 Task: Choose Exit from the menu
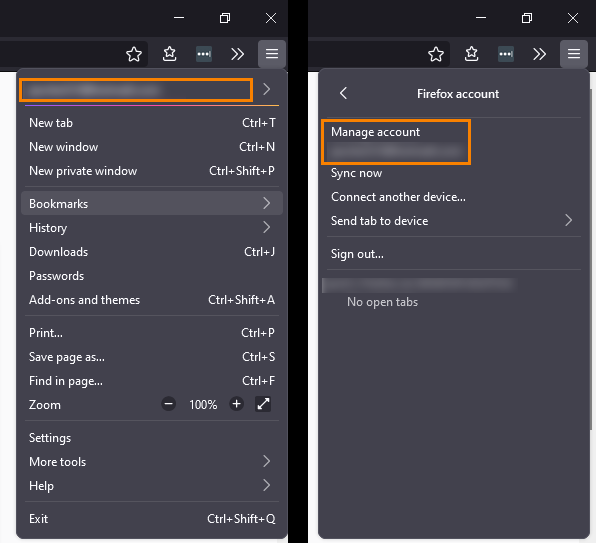[x=152, y=518]
